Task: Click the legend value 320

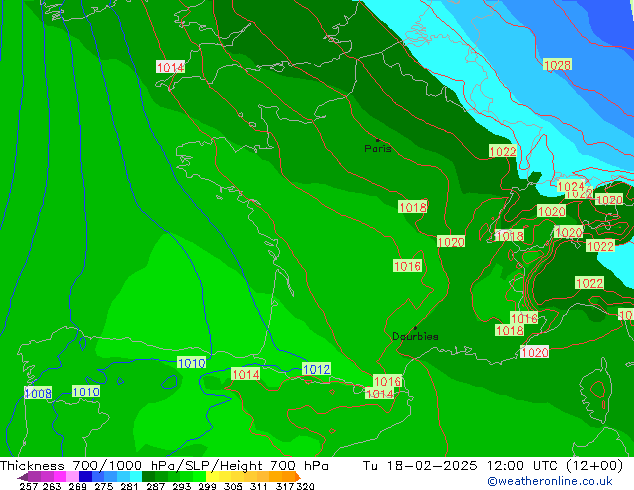Action: pos(305,486)
